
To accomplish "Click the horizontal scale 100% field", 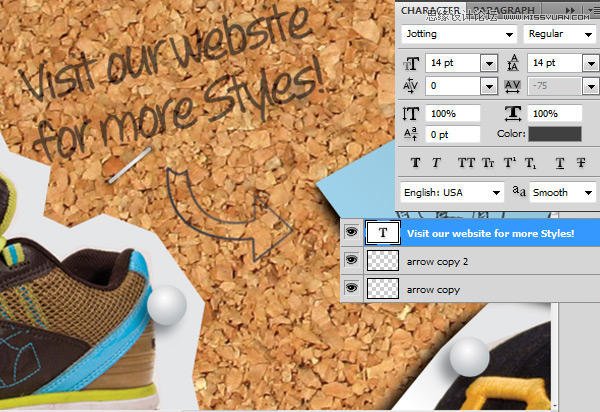I will (554, 114).
